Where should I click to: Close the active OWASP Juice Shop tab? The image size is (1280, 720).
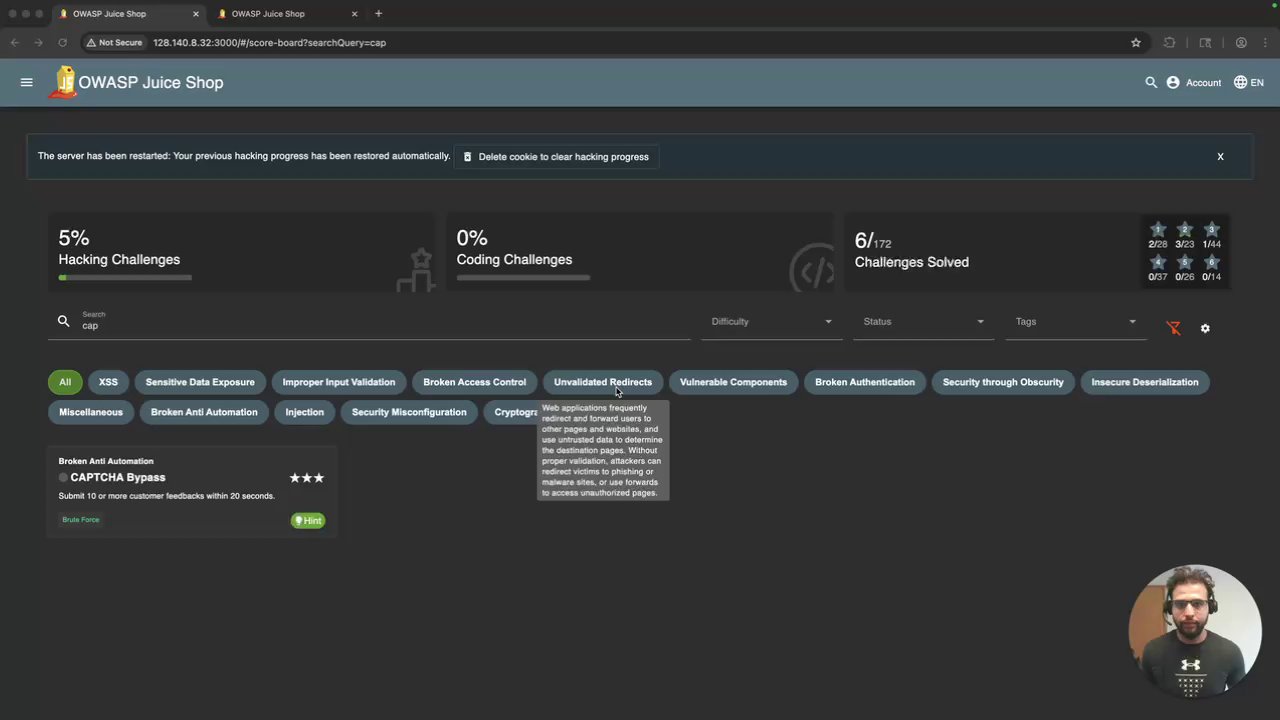[196, 14]
